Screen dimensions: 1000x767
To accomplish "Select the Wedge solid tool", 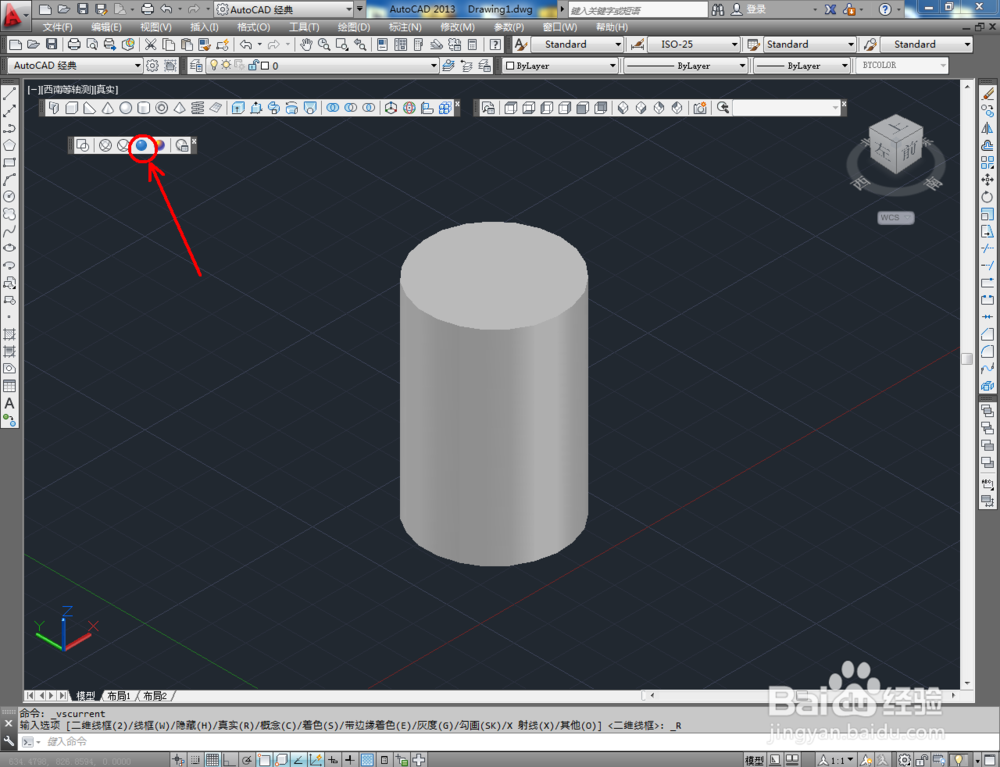I will pos(89,108).
